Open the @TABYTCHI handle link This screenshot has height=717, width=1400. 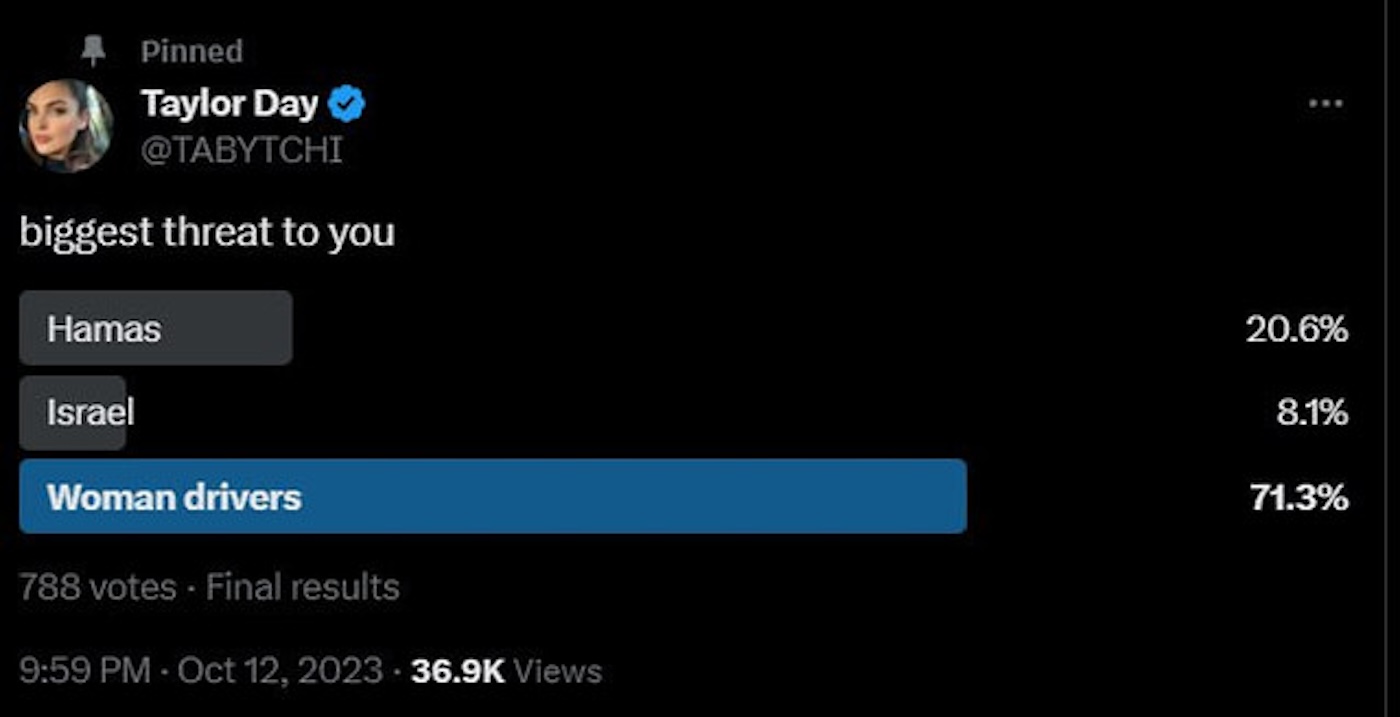pyautogui.click(x=241, y=150)
